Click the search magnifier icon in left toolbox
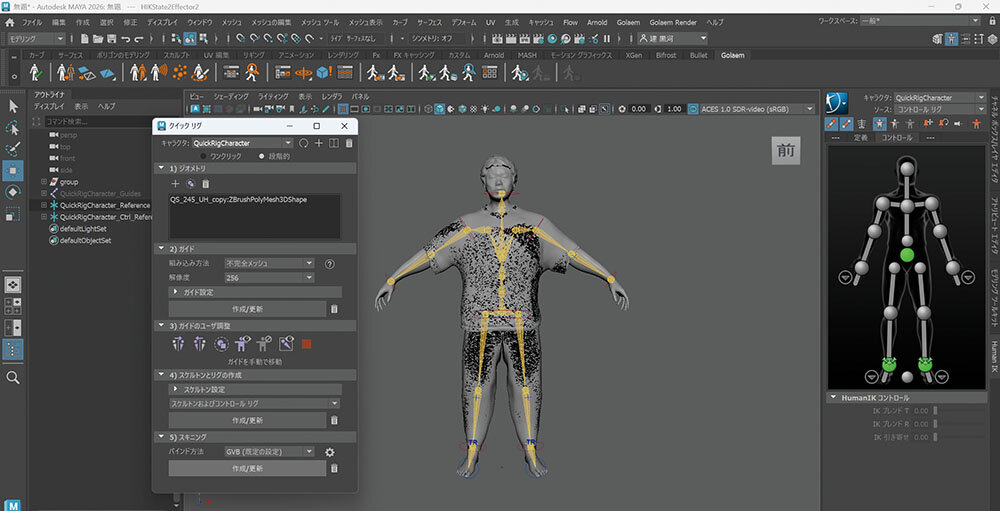 tap(13, 378)
